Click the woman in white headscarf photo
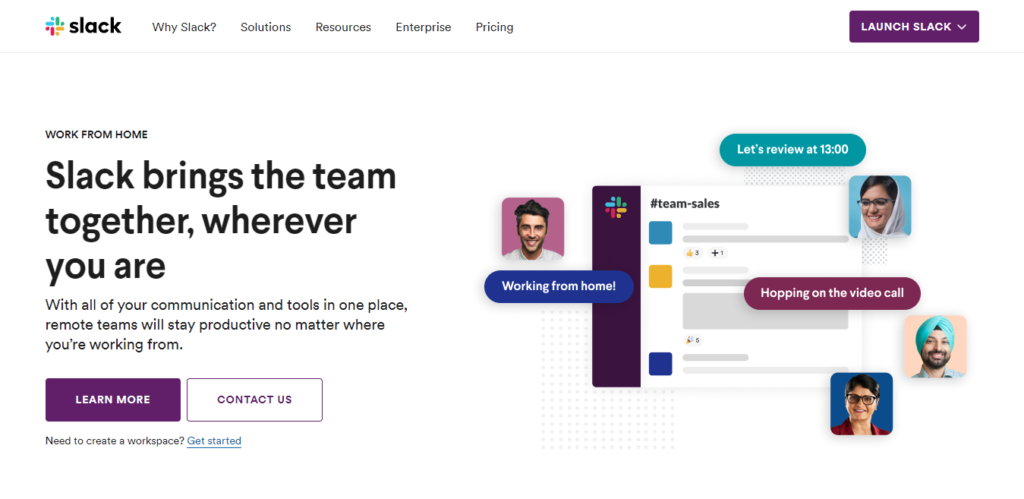The image size is (1024, 499). [x=880, y=206]
